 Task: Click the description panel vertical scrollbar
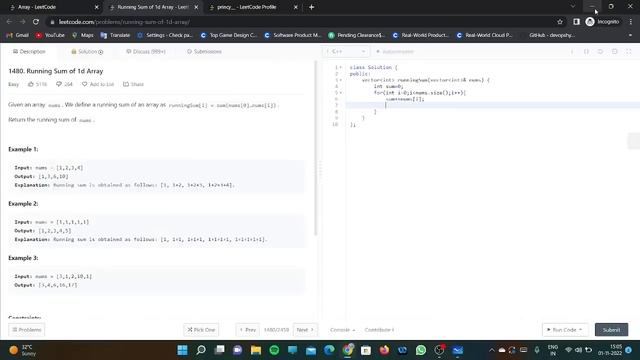pyautogui.click(x=316, y=148)
